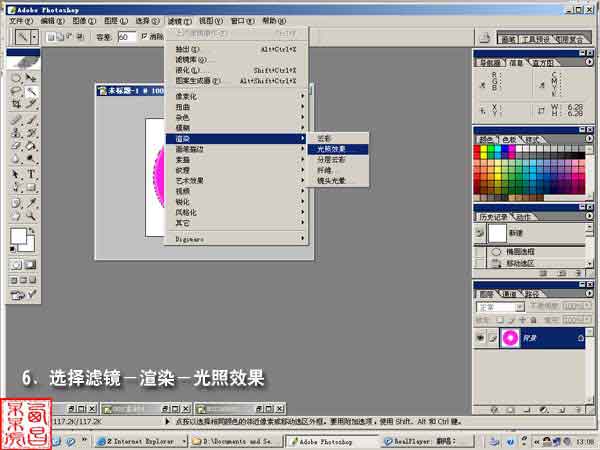Select the Hand tool

tap(16, 216)
